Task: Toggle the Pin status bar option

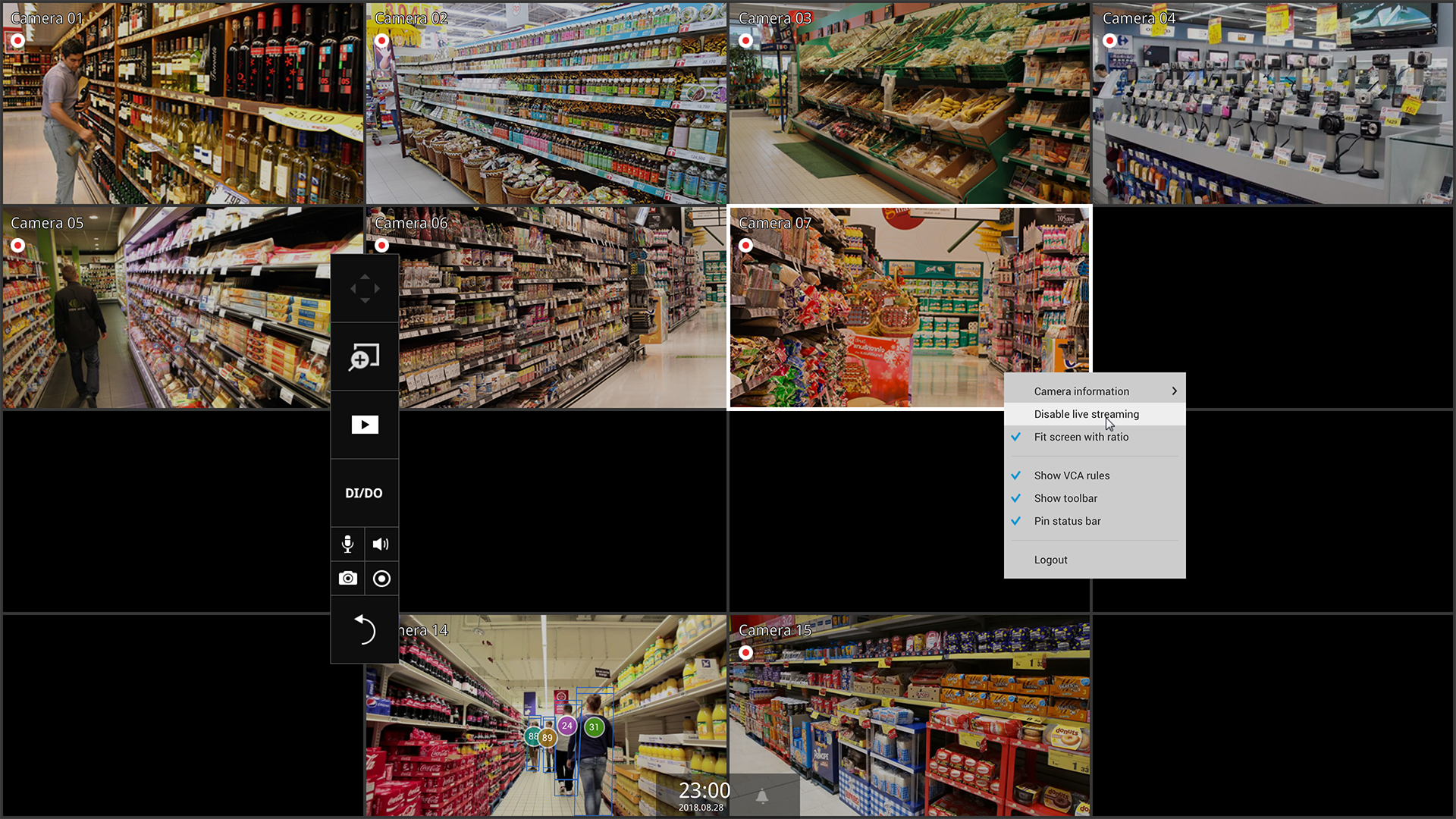Action: coord(1067,521)
